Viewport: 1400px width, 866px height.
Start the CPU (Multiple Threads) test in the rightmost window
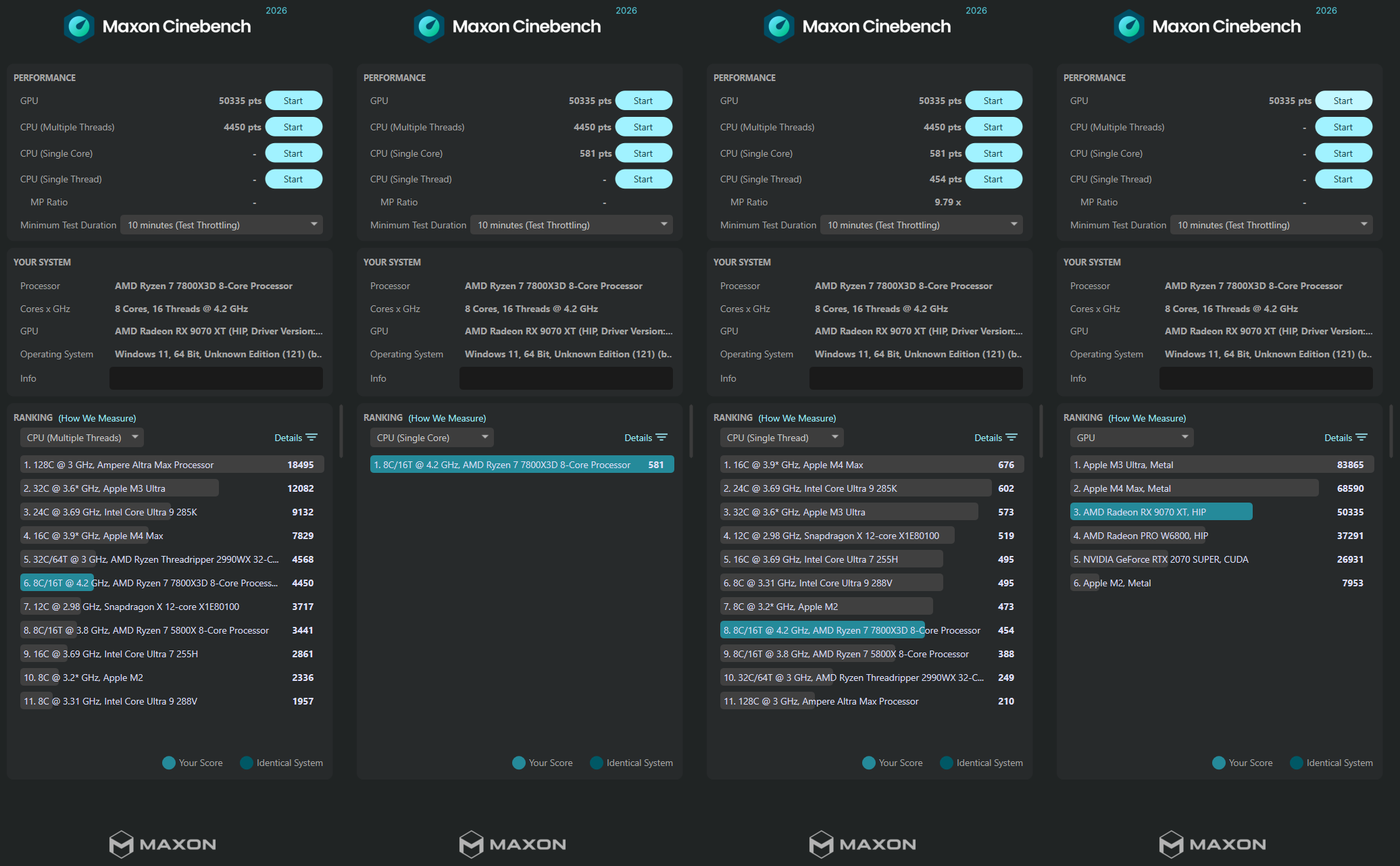(x=1343, y=127)
